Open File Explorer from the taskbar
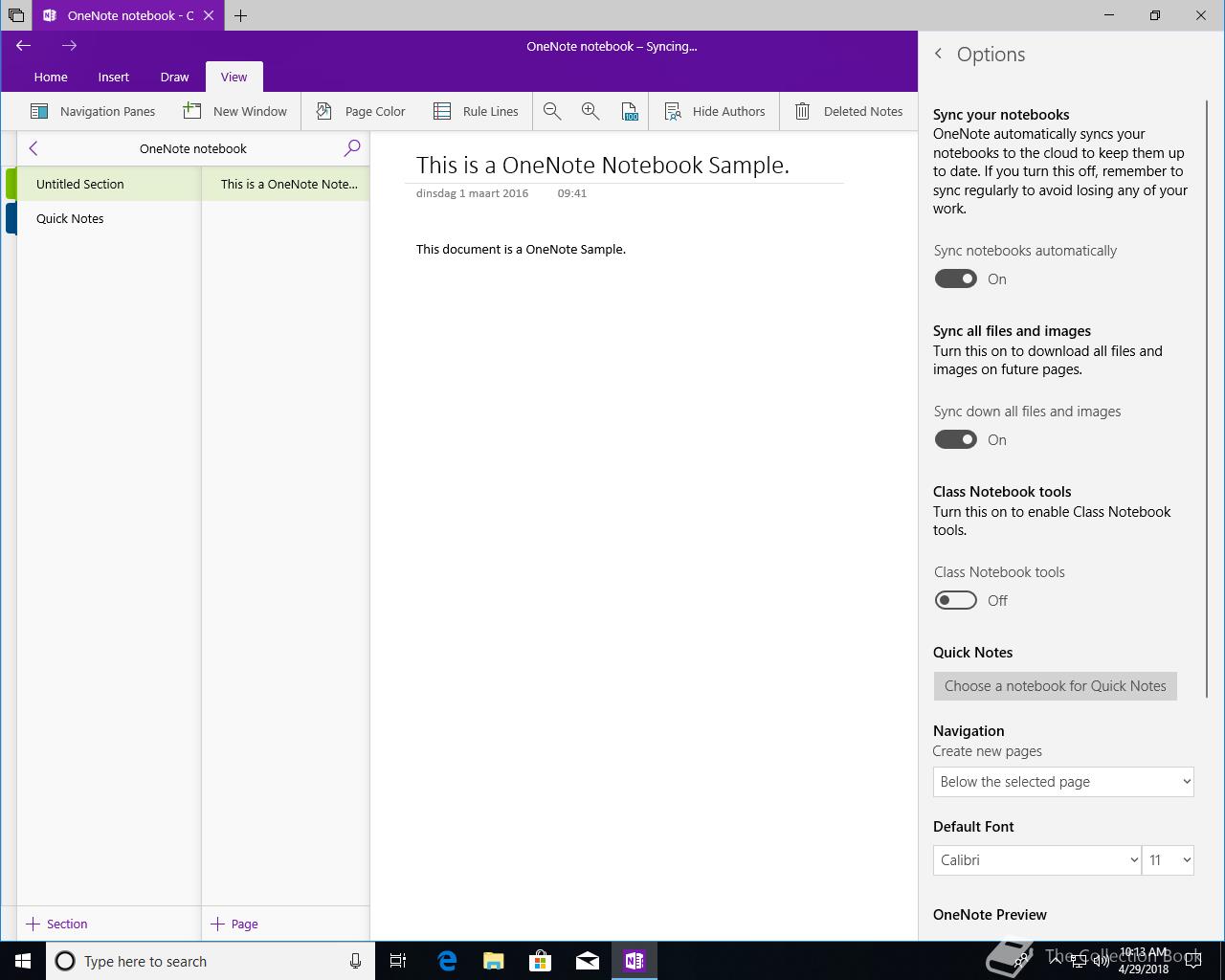This screenshot has width=1225, height=980. (494, 961)
